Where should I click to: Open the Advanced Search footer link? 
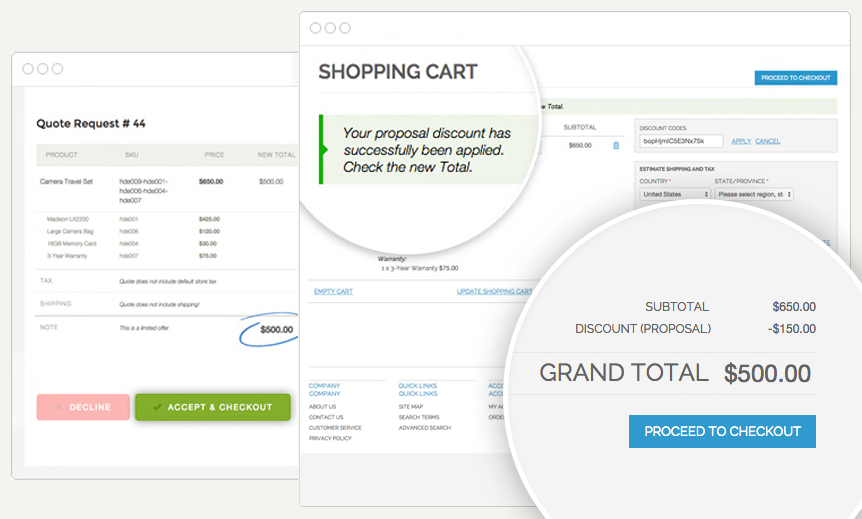[x=424, y=428]
